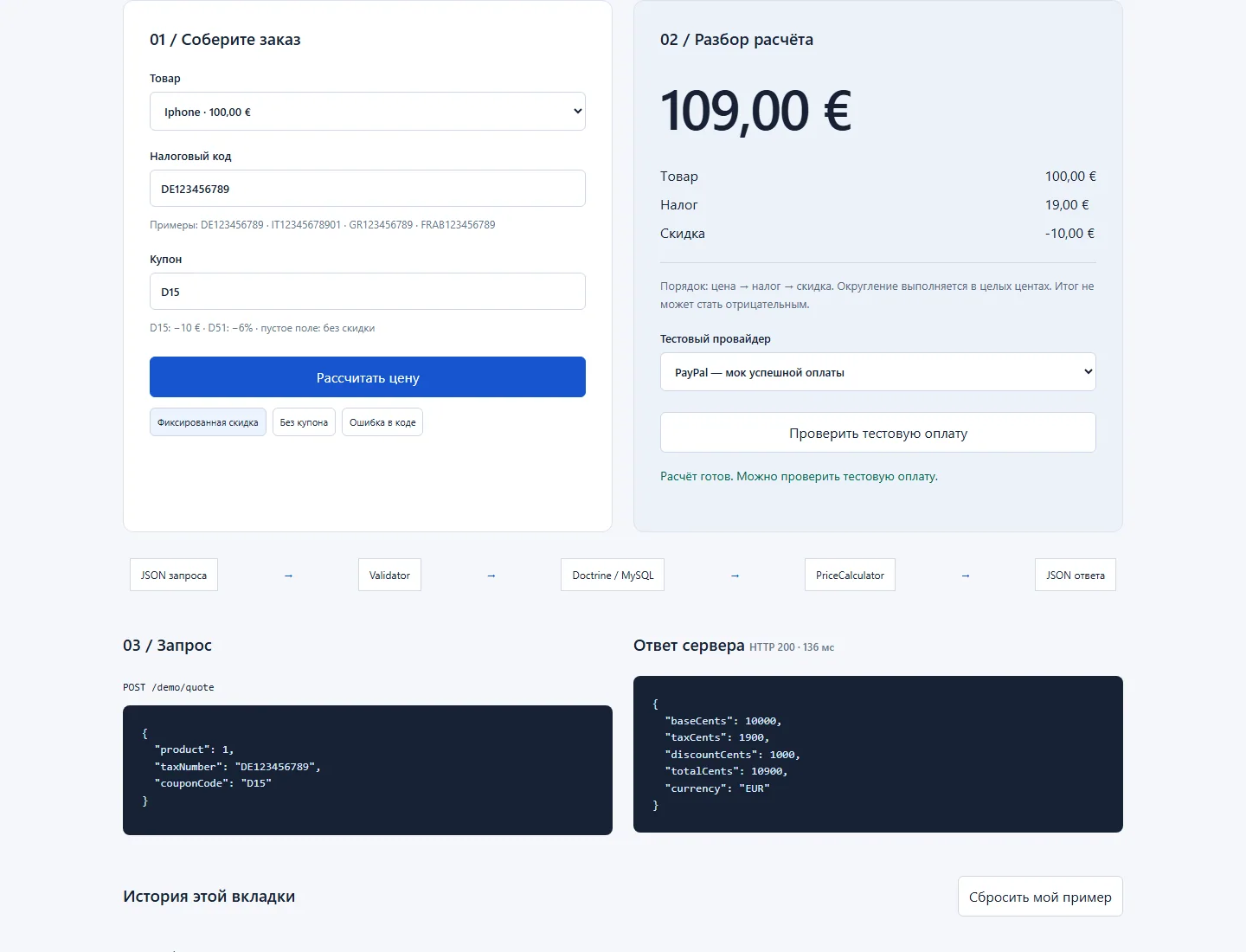Screen dimensions: 1246x952
Task: Click the Validator pipeline step
Action: tap(389, 576)
